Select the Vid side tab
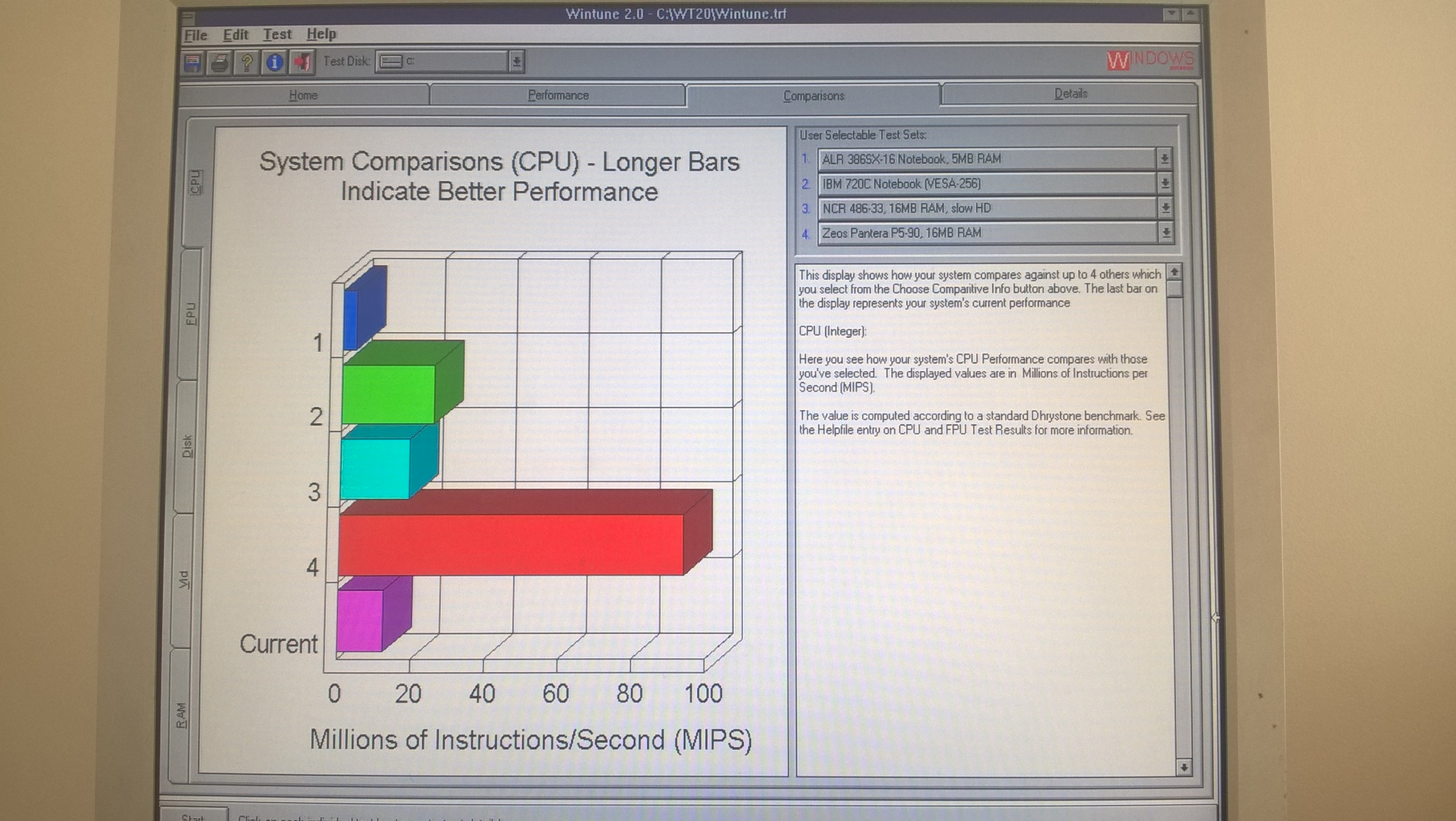1456x821 pixels. [x=184, y=580]
